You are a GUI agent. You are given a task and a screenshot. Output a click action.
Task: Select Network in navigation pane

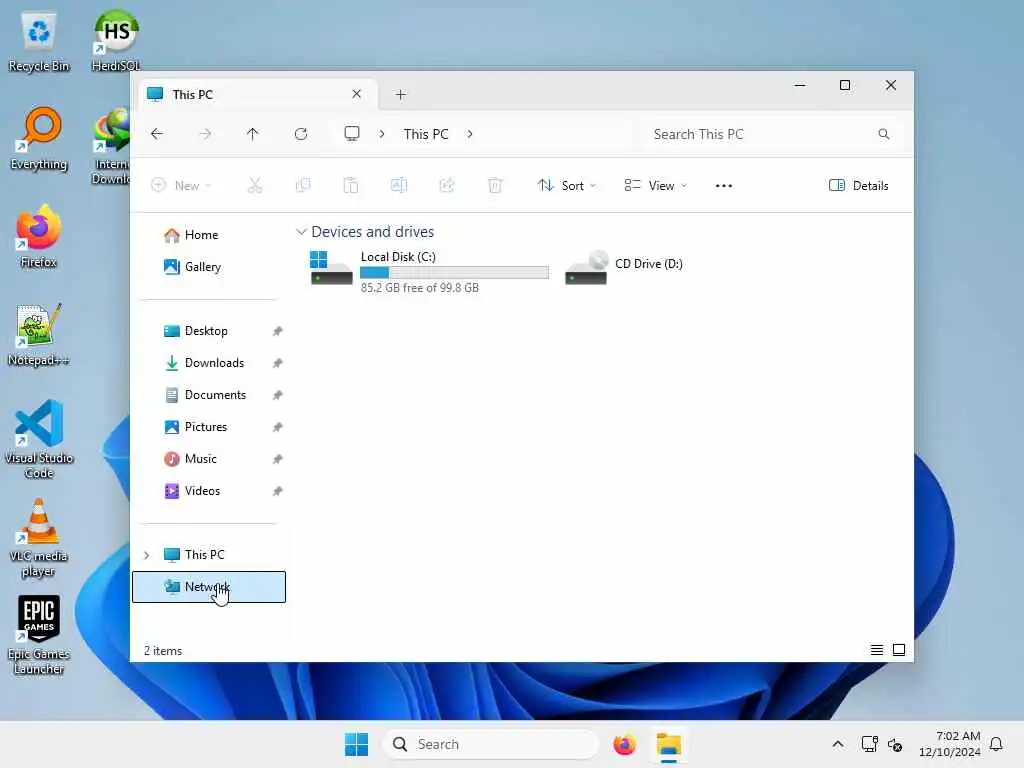[209, 586]
